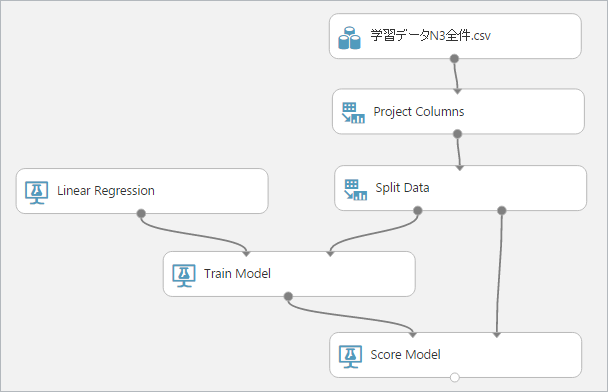Viewport: 608px width, 392px height.
Task: Click the empty output port of Score Model
Action: coord(455,377)
